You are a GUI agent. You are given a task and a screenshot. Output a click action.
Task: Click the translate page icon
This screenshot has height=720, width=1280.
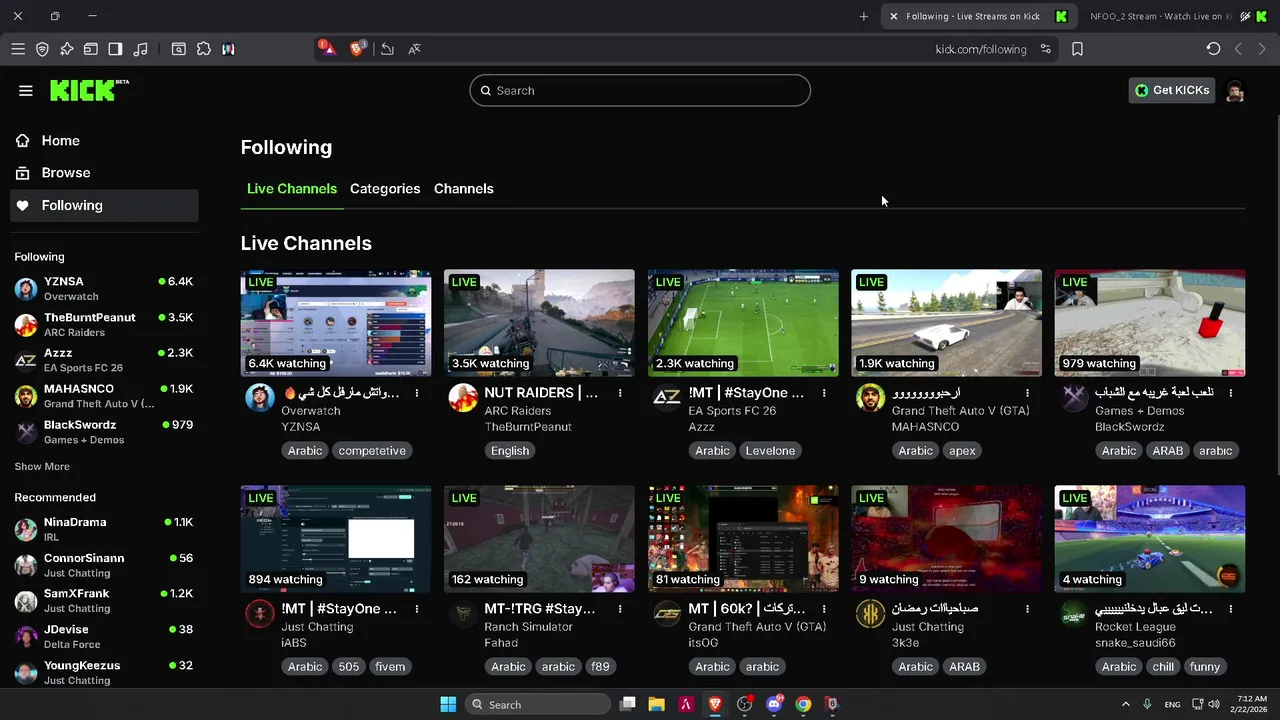(x=414, y=49)
